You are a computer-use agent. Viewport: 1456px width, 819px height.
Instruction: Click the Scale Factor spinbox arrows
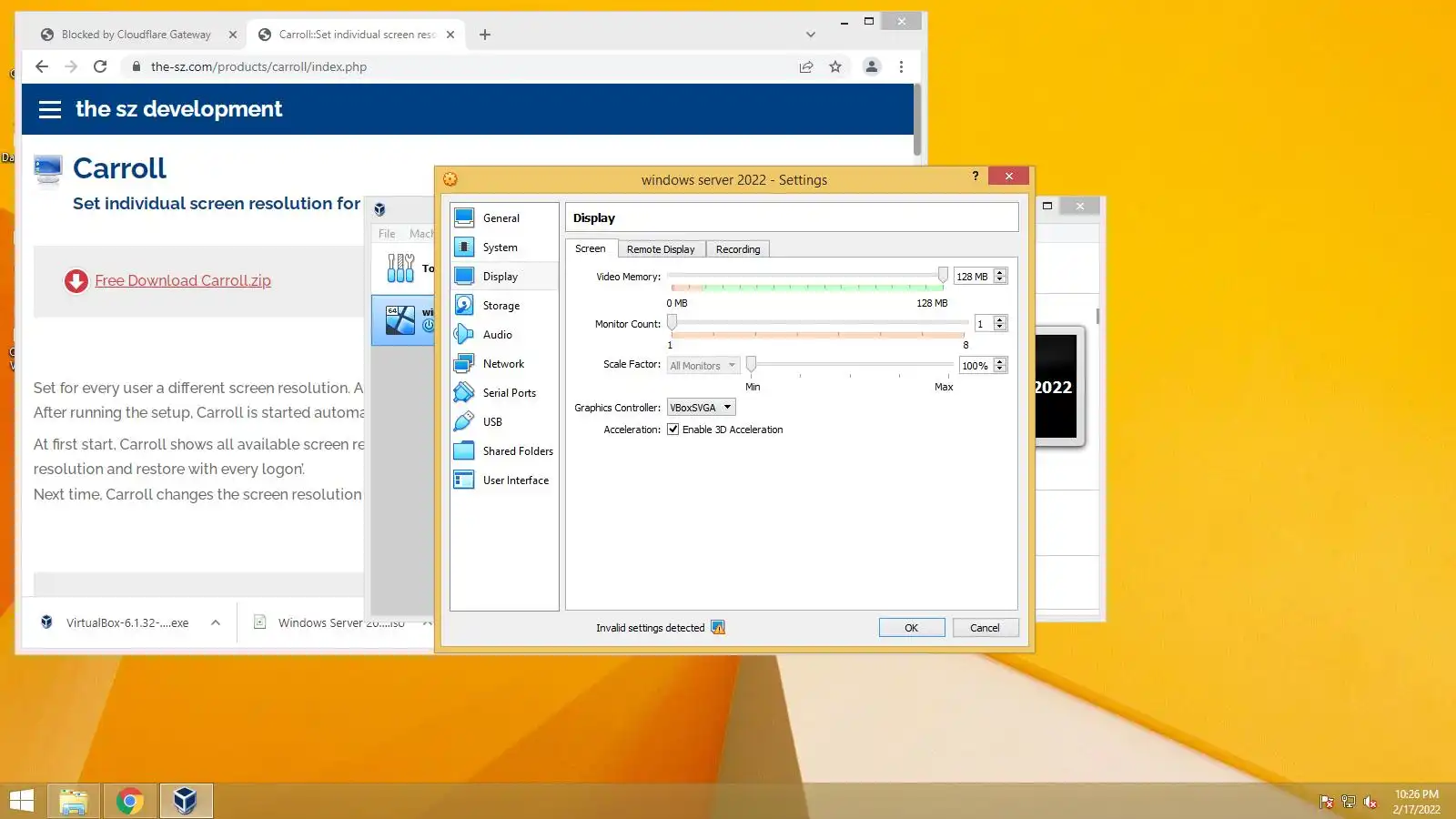point(1000,365)
